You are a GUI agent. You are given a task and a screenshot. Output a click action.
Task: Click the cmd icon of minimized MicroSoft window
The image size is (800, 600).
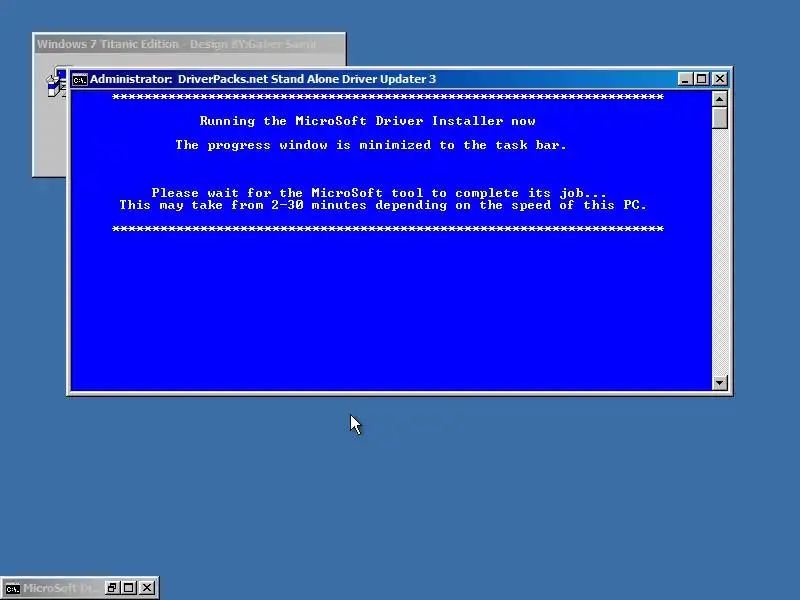pyautogui.click(x=12, y=588)
